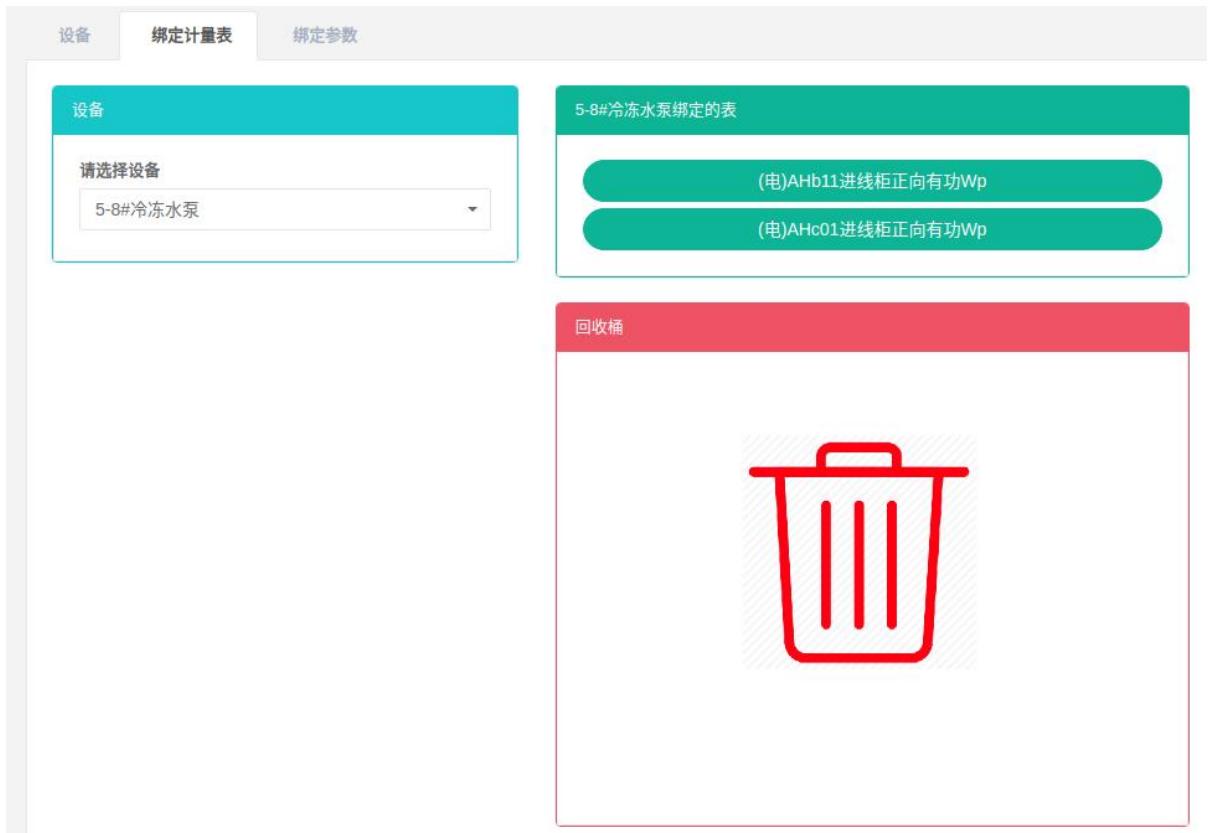Click the empty tab bar right of 绑定参数
1209x833 pixels.
coord(780,36)
